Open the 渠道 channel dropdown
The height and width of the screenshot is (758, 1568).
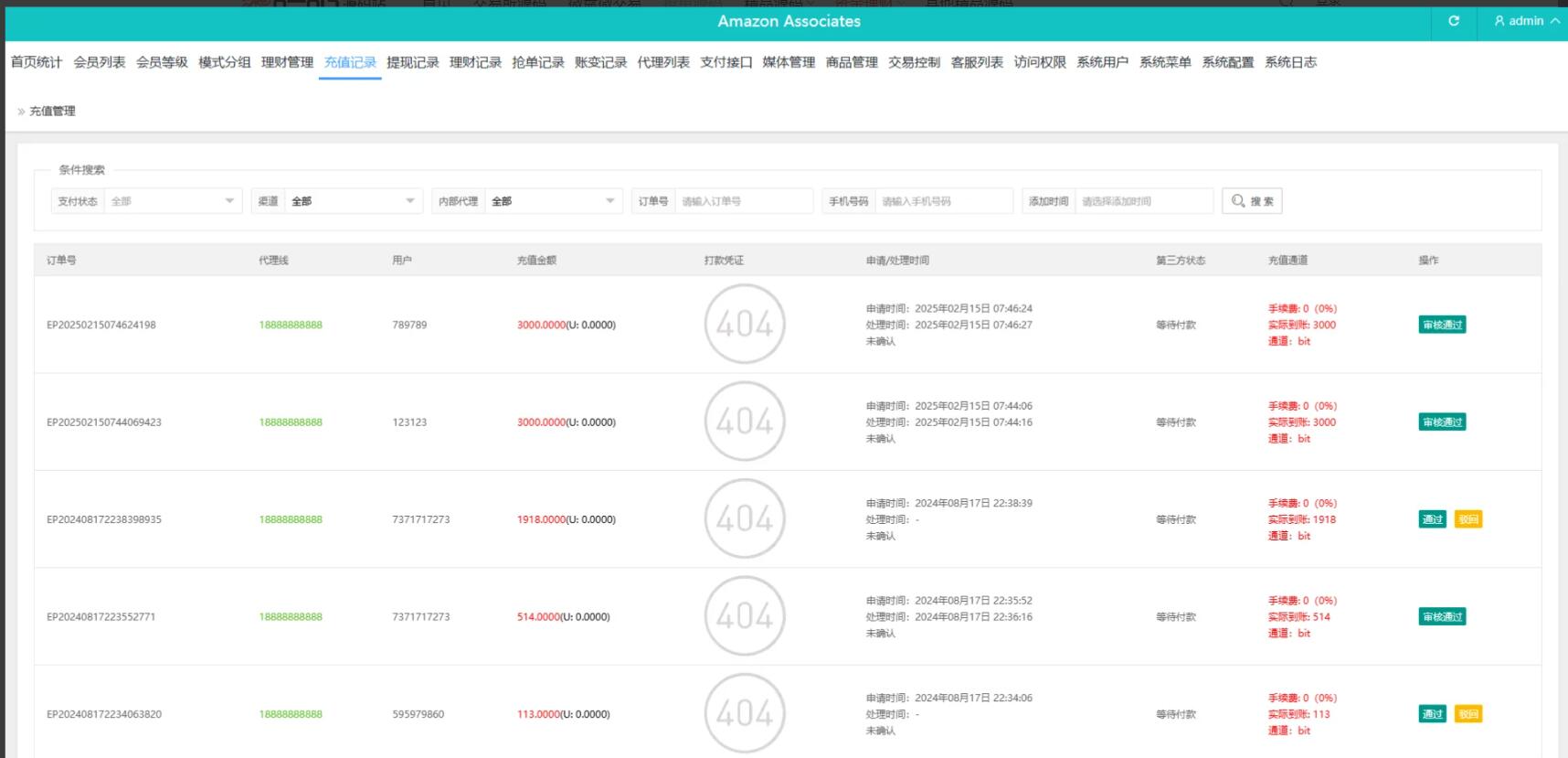(x=353, y=201)
